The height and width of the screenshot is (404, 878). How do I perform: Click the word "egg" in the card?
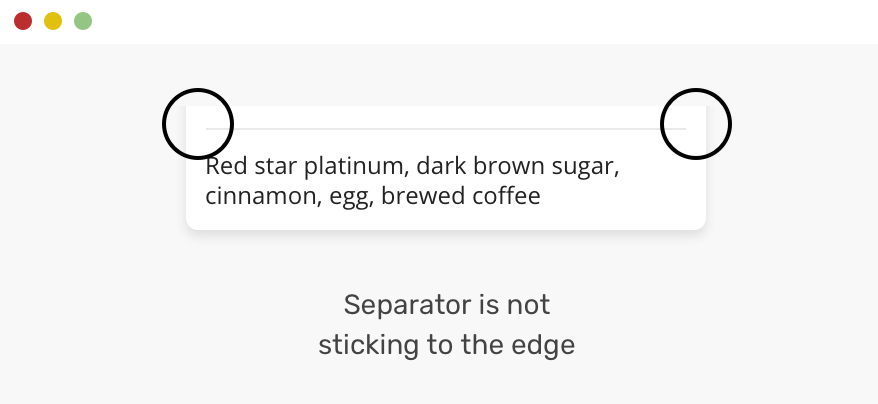(x=350, y=198)
